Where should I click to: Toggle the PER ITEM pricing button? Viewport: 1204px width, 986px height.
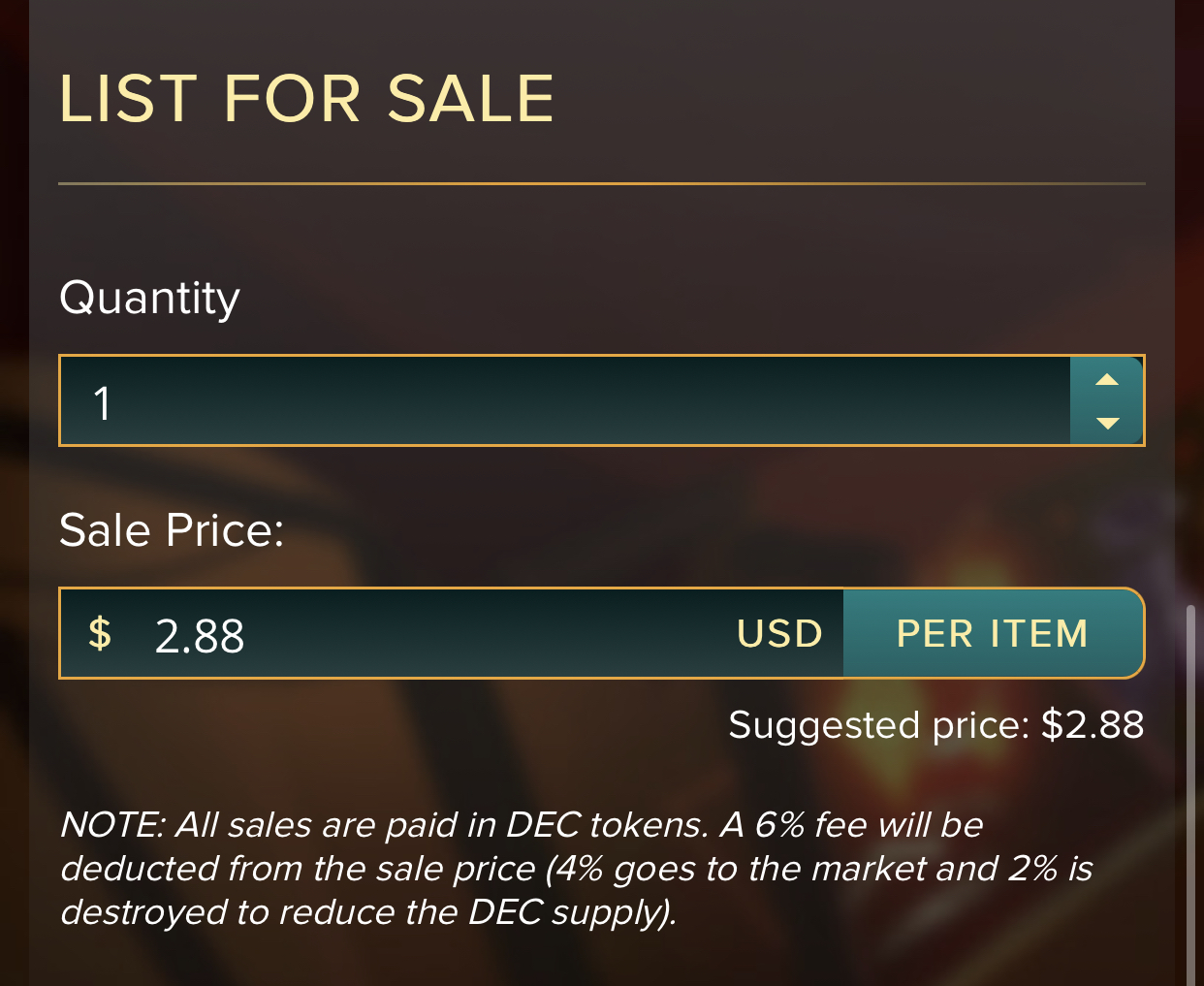[993, 634]
